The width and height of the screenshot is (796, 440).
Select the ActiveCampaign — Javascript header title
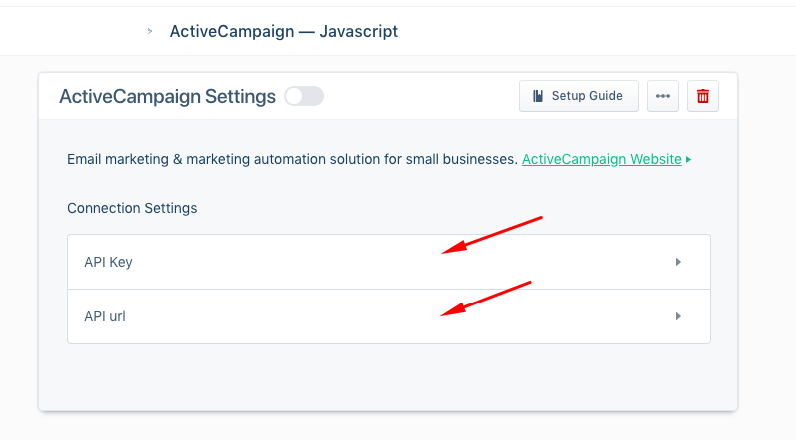[x=283, y=31]
